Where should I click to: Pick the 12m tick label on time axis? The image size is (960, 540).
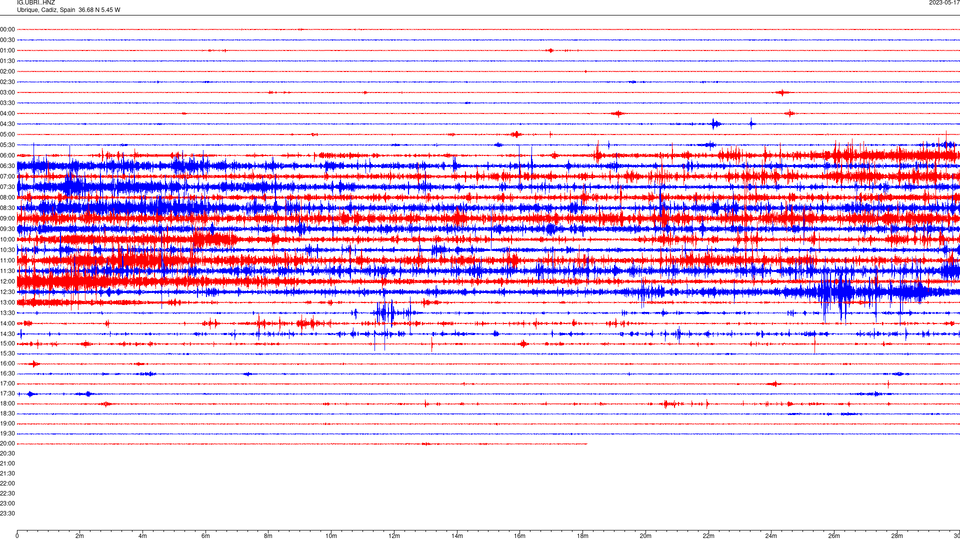click(394, 536)
